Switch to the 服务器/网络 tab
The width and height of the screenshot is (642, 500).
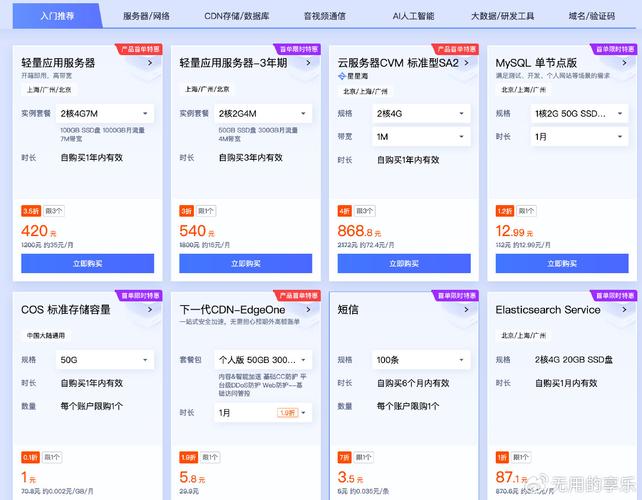point(146,16)
